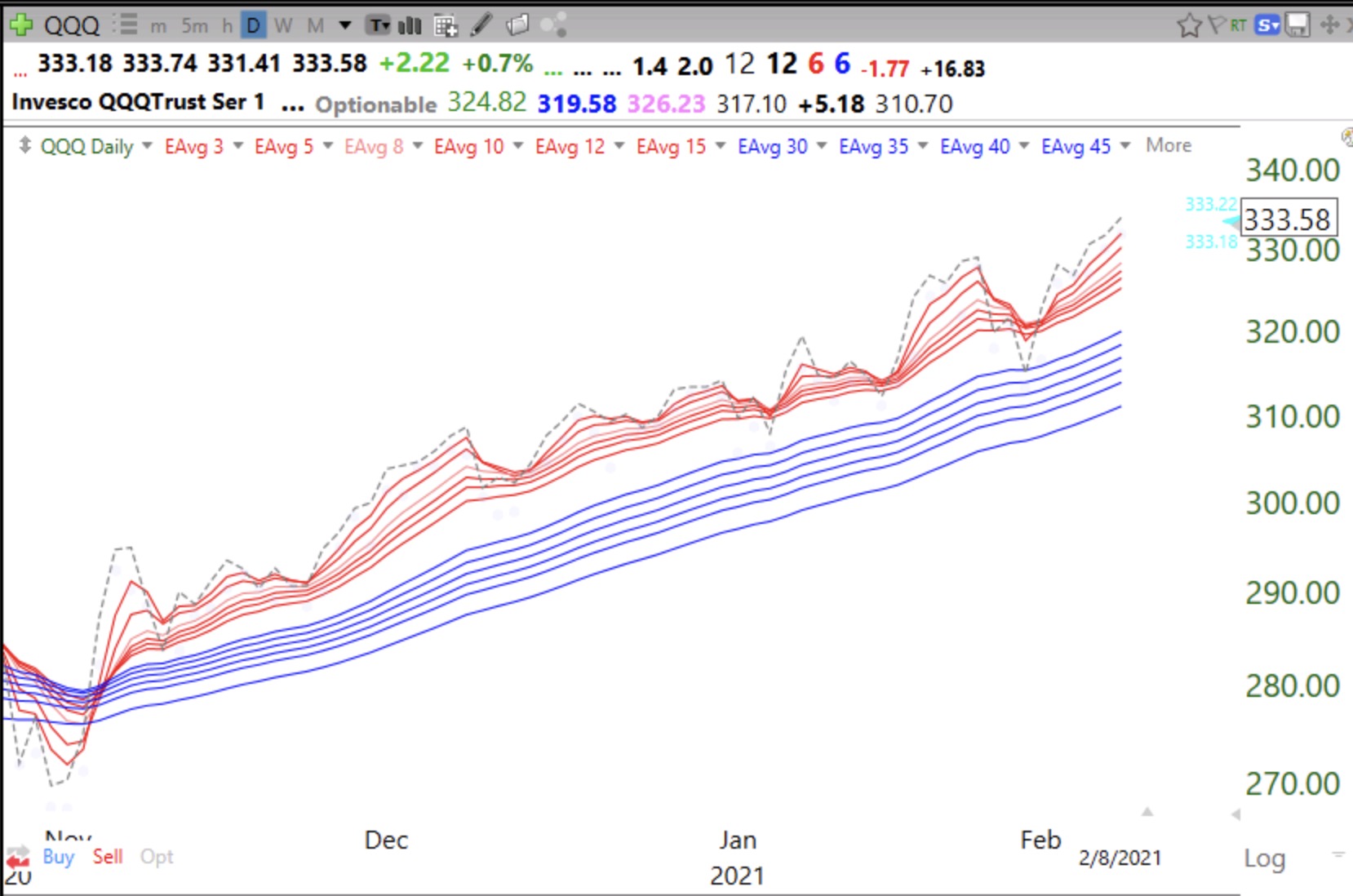
Task: Toggle the flag icon for QQQ
Action: coord(1218,25)
